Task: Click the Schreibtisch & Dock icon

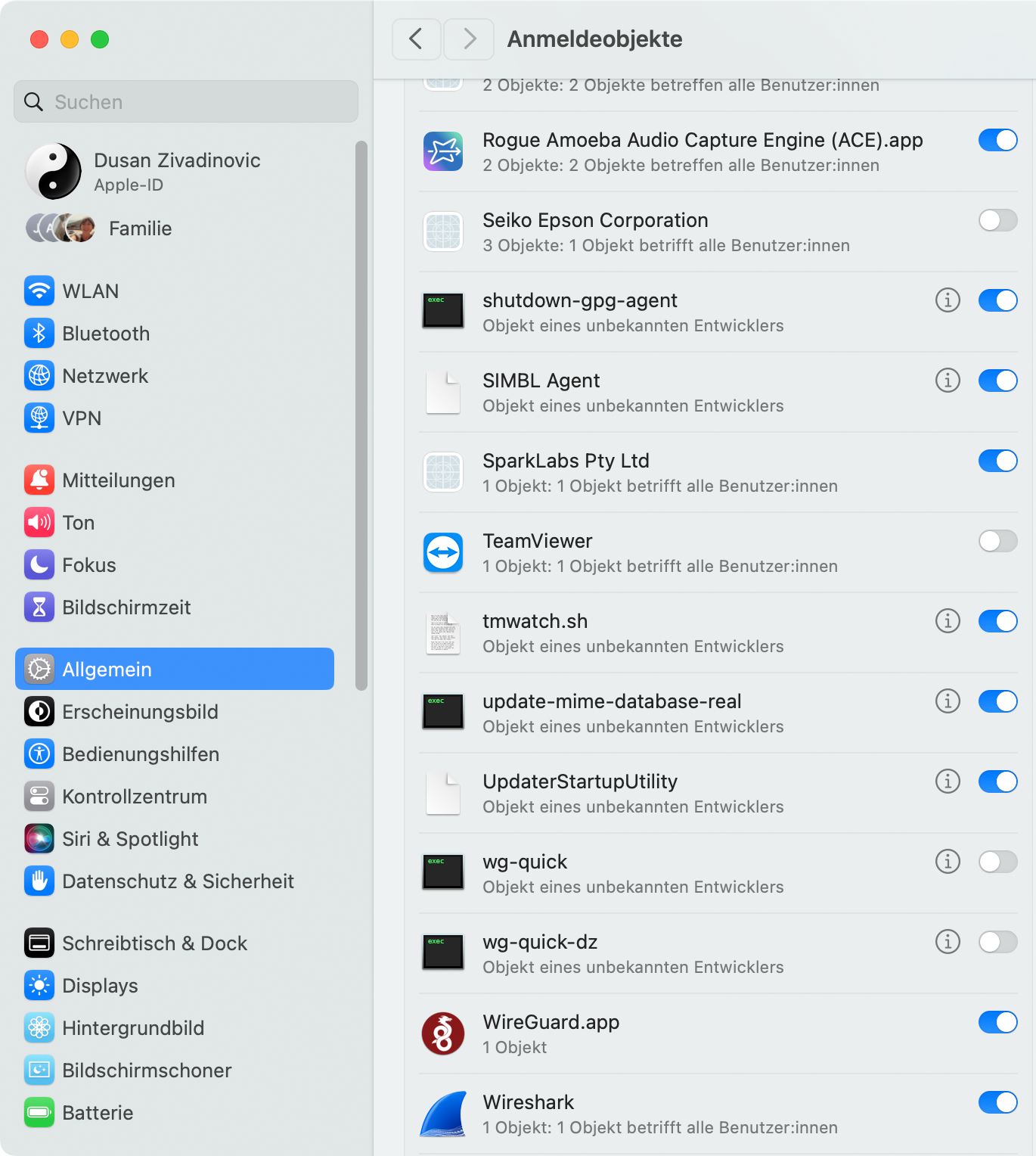Action: 39,943
